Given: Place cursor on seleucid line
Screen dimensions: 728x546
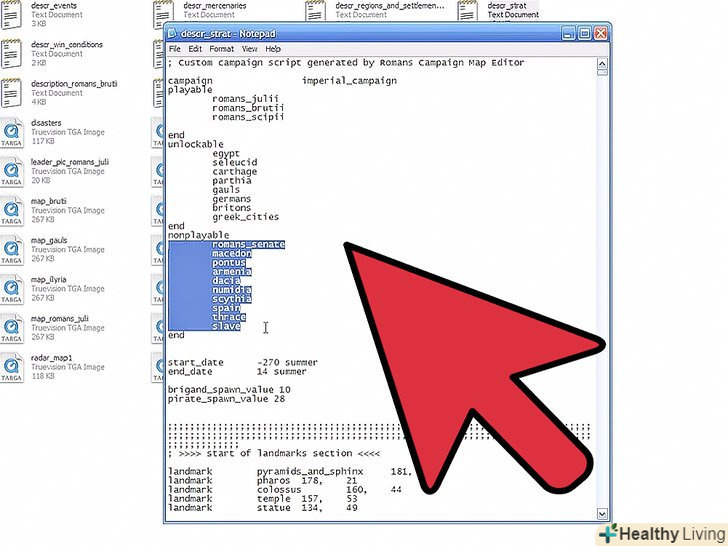Looking at the screenshot, I should click(x=234, y=162).
